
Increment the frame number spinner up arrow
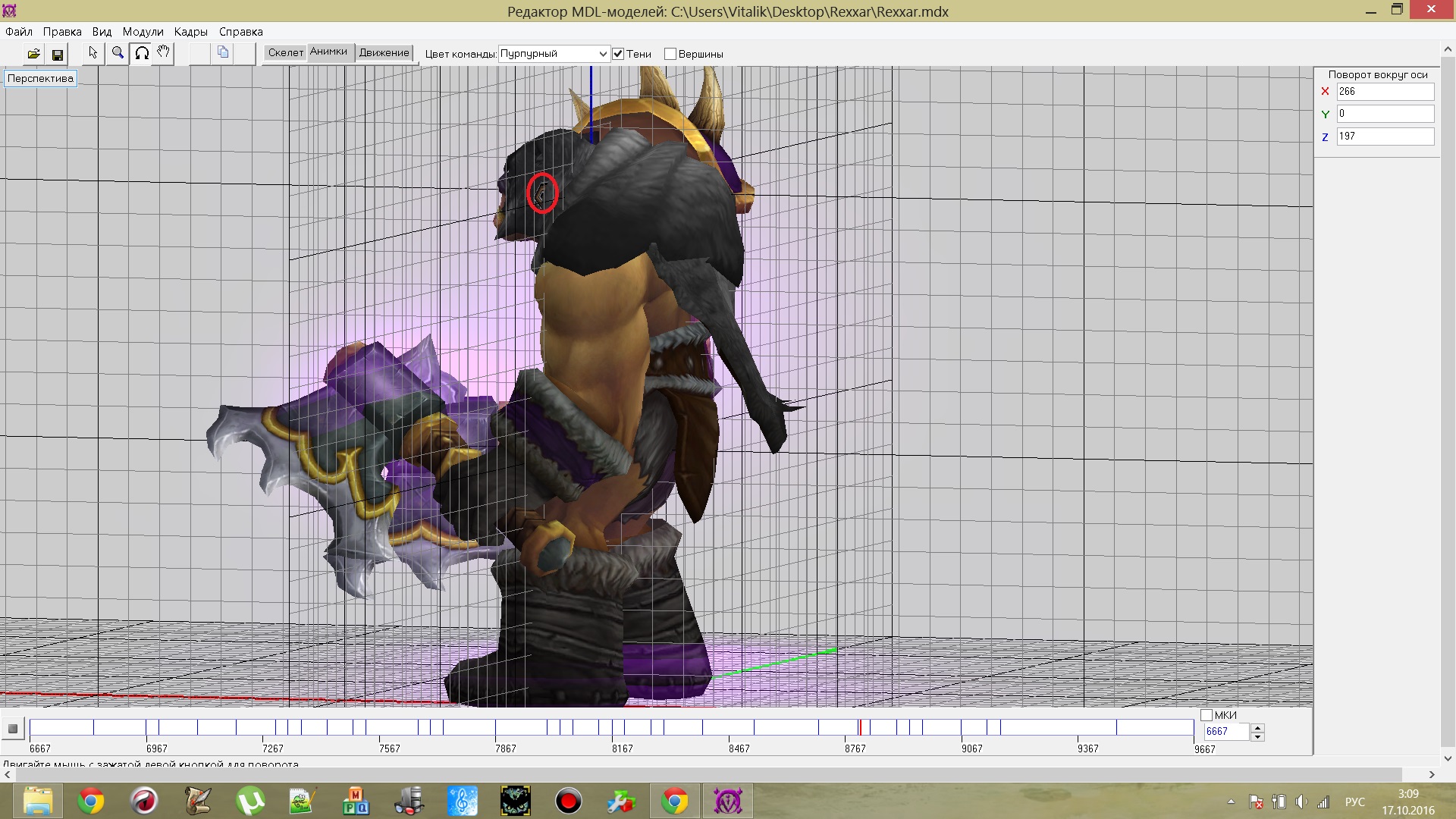[x=1258, y=728]
